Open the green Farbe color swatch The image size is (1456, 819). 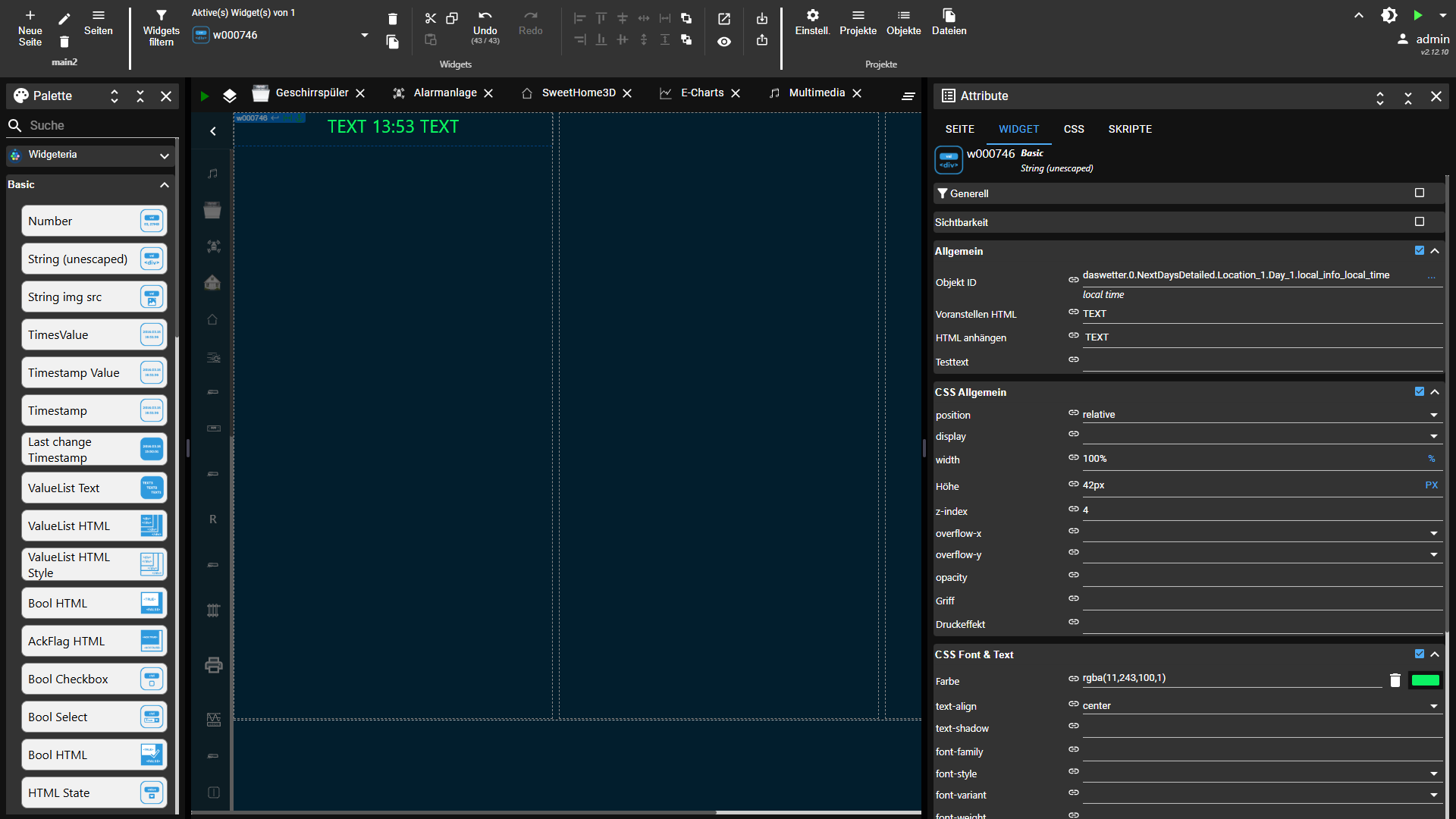(1425, 680)
